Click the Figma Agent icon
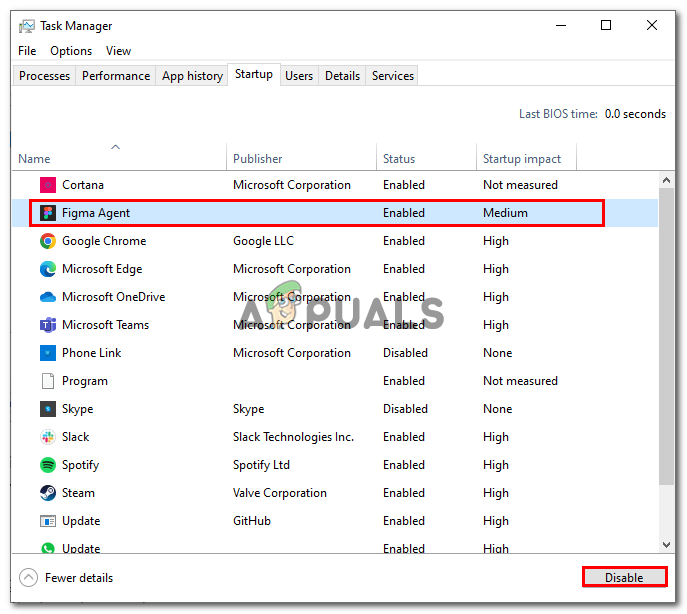Viewport: 687px width, 614px height. tap(48, 213)
